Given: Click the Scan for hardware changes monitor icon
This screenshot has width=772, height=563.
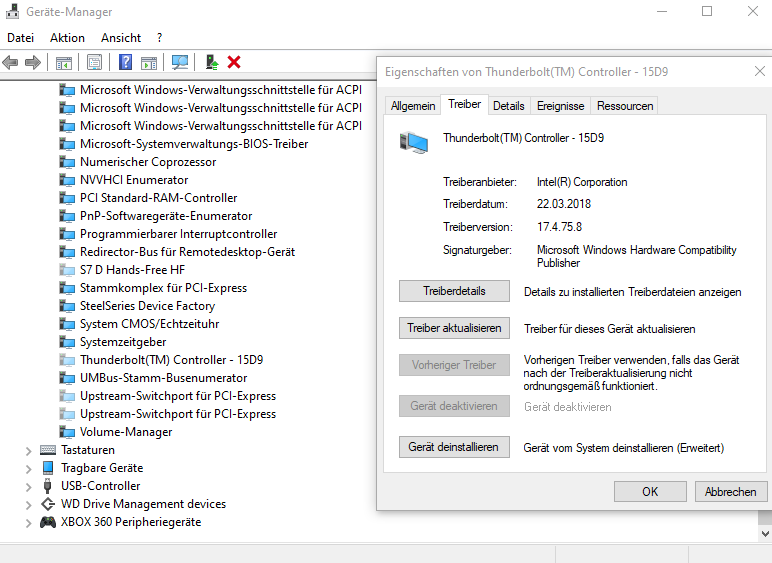Looking at the screenshot, I should [x=180, y=63].
